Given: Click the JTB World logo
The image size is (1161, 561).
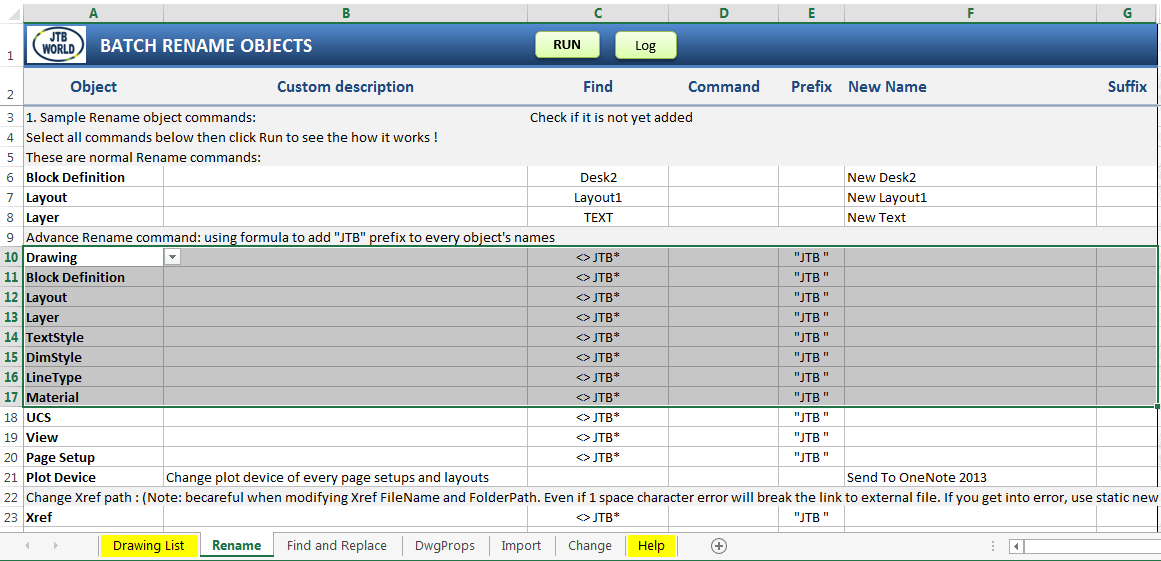Looking at the screenshot, I should tap(56, 44).
